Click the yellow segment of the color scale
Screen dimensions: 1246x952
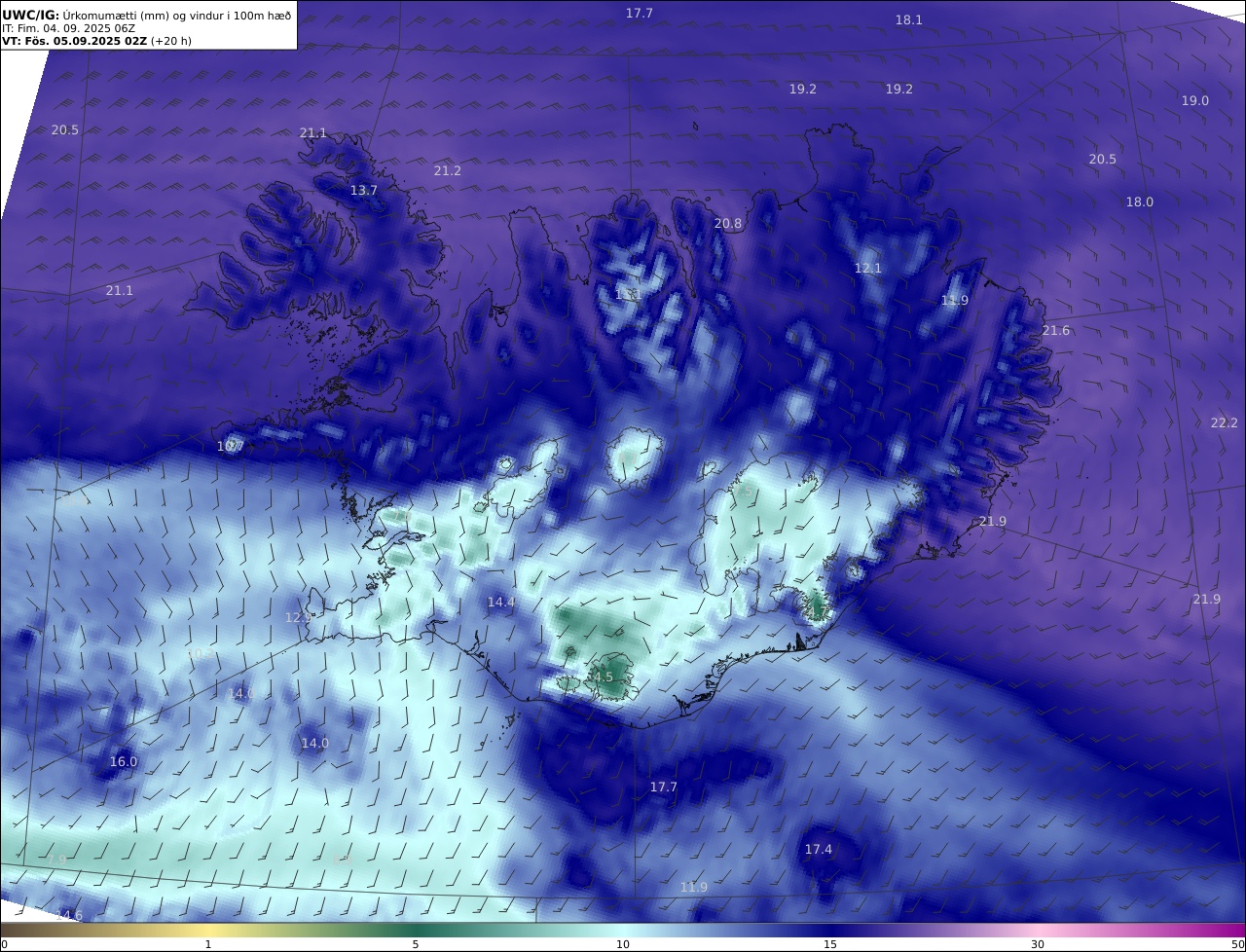pos(208,930)
